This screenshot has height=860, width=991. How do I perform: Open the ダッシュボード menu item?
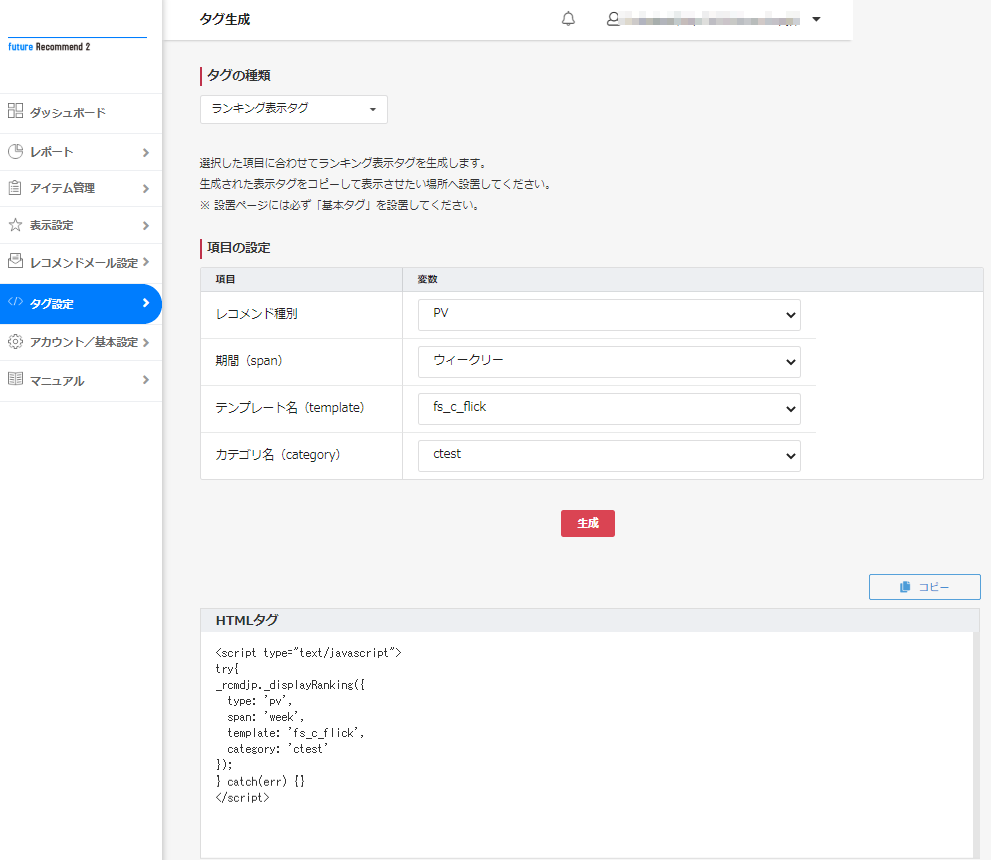tap(81, 112)
